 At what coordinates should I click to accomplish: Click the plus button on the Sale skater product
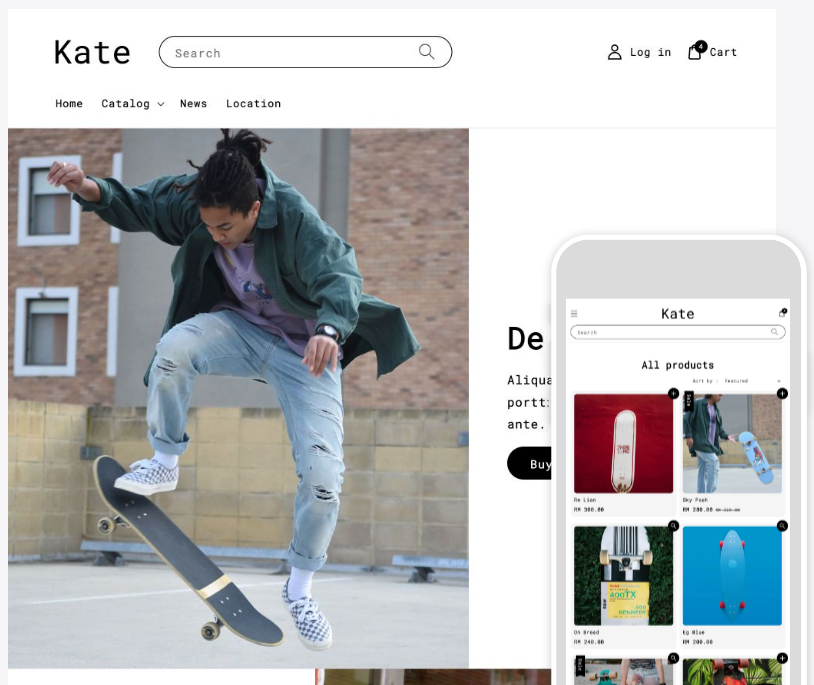click(782, 393)
